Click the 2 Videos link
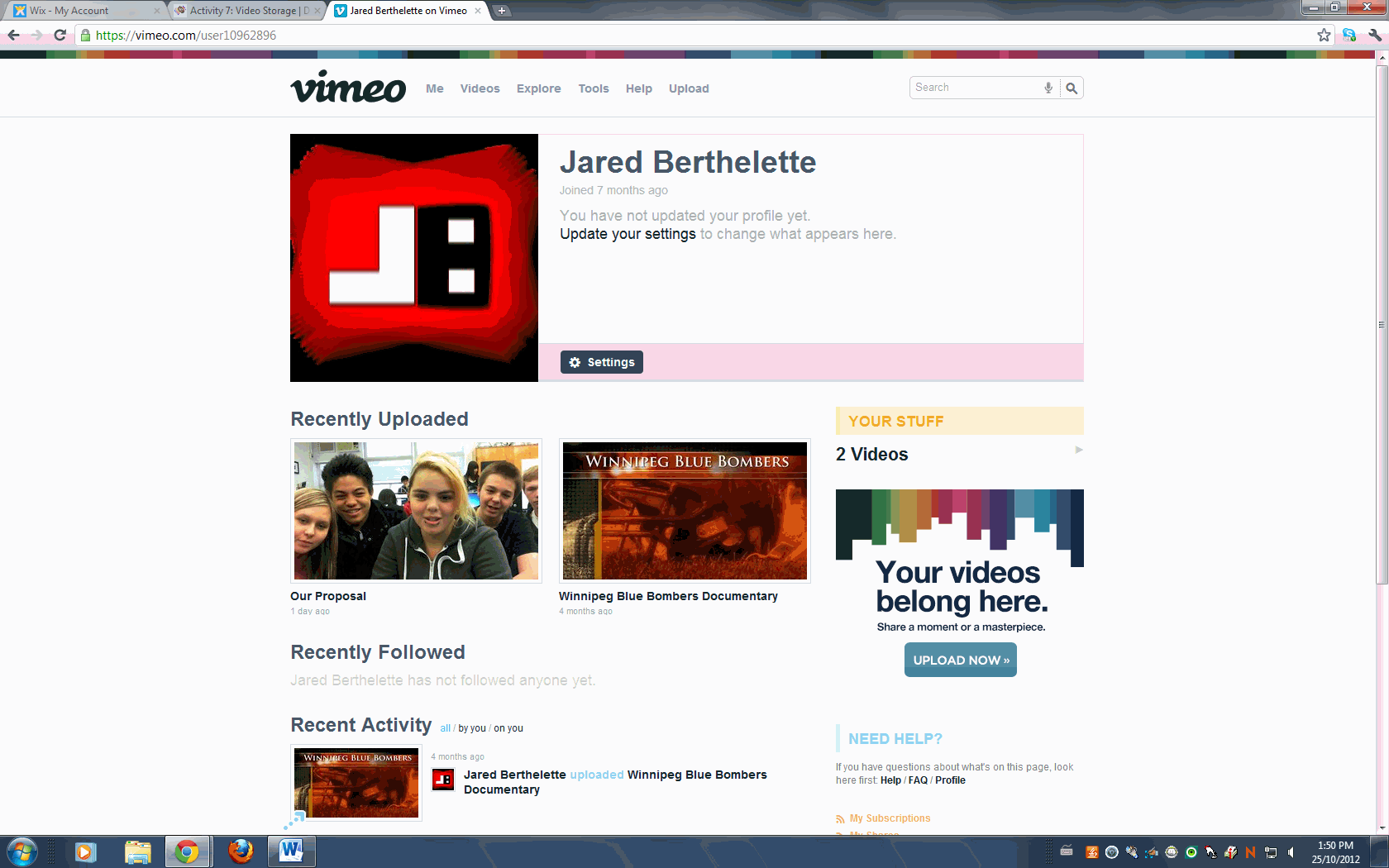This screenshot has width=1389, height=868. click(872, 454)
